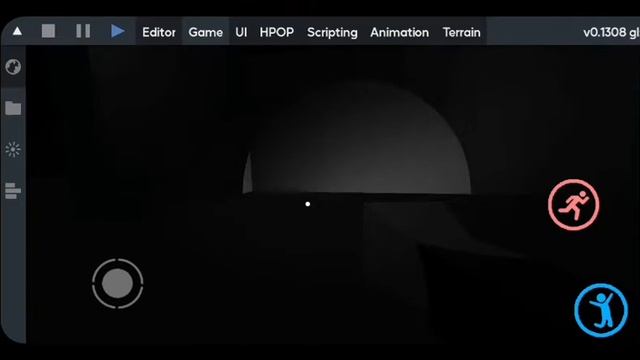Open the lighting sun icon in sidebar
The width and height of the screenshot is (640, 360).
pyautogui.click(x=13, y=150)
